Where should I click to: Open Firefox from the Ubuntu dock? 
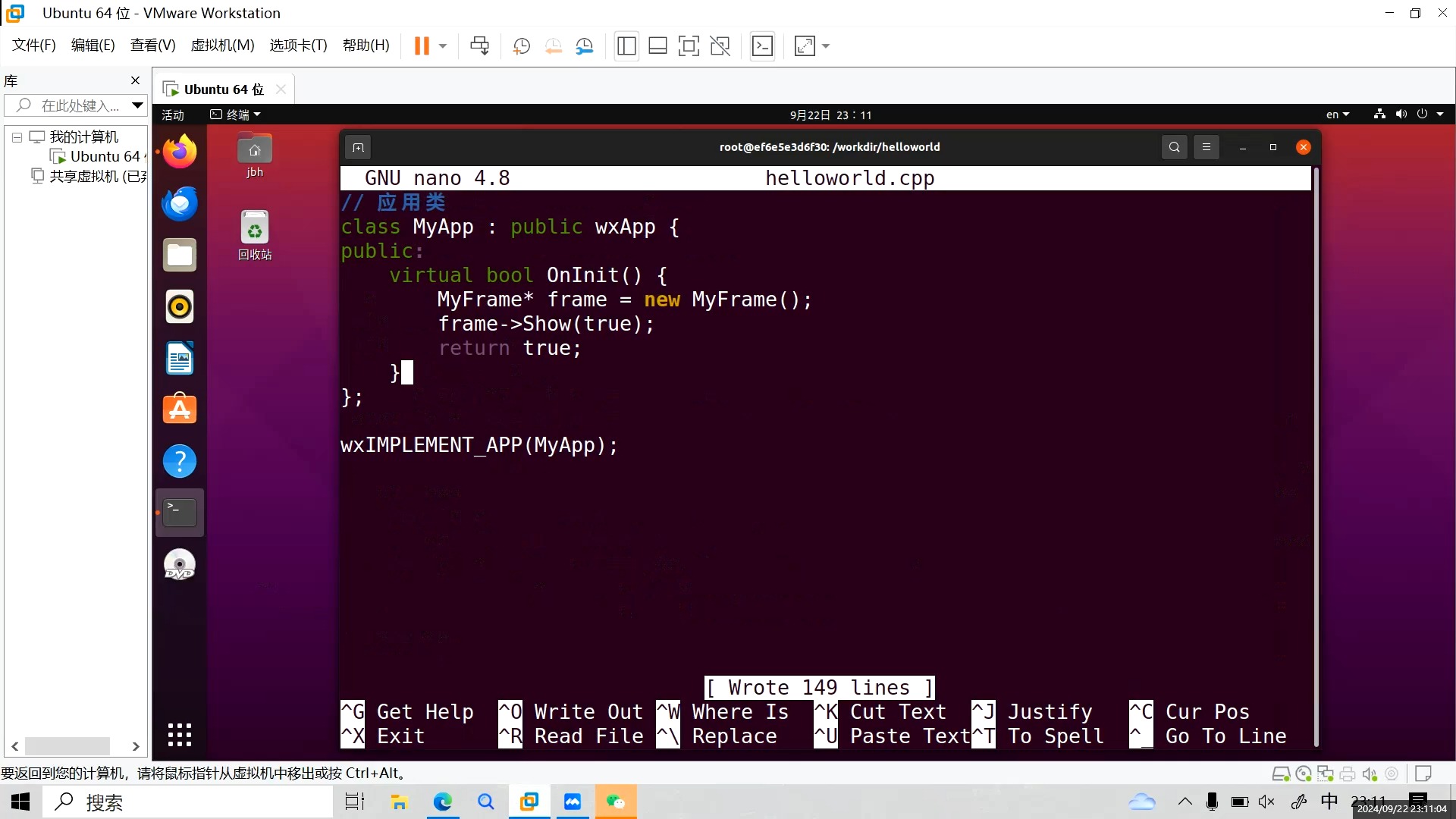180,152
